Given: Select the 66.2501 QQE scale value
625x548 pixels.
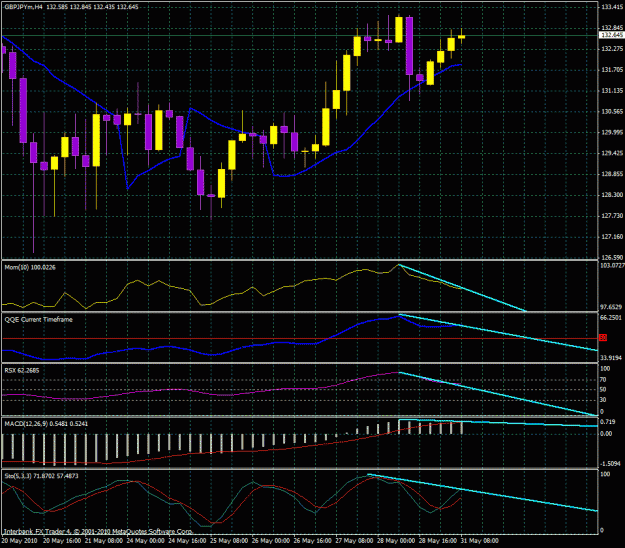Looking at the screenshot, I should click(611, 318).
